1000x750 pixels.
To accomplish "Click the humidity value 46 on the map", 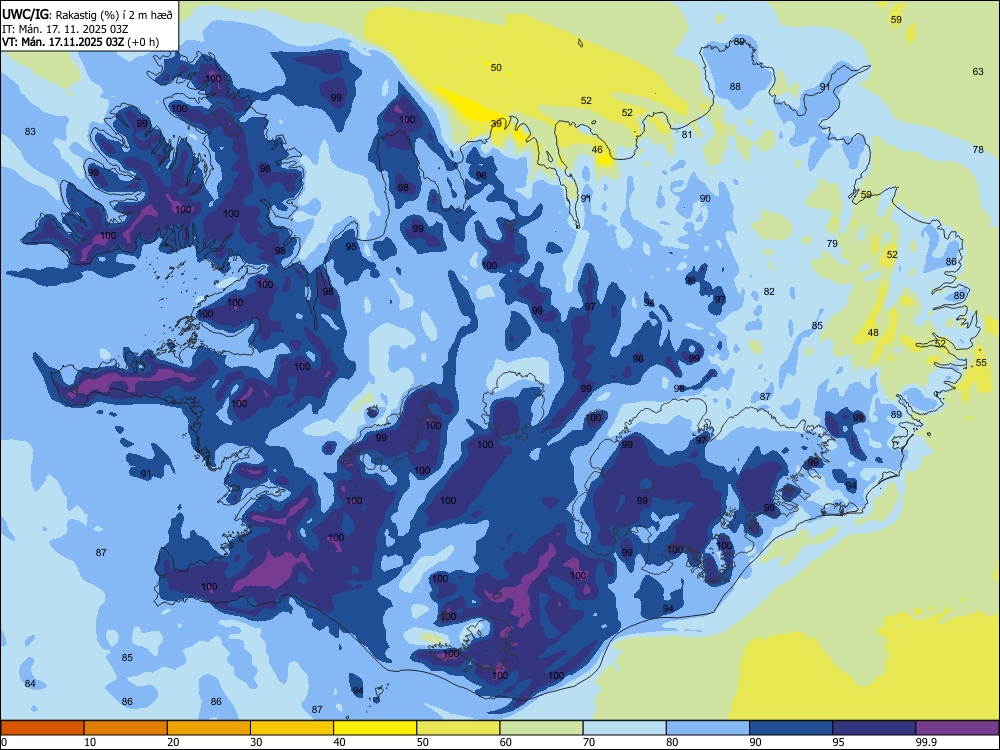I will click(597, 150).
